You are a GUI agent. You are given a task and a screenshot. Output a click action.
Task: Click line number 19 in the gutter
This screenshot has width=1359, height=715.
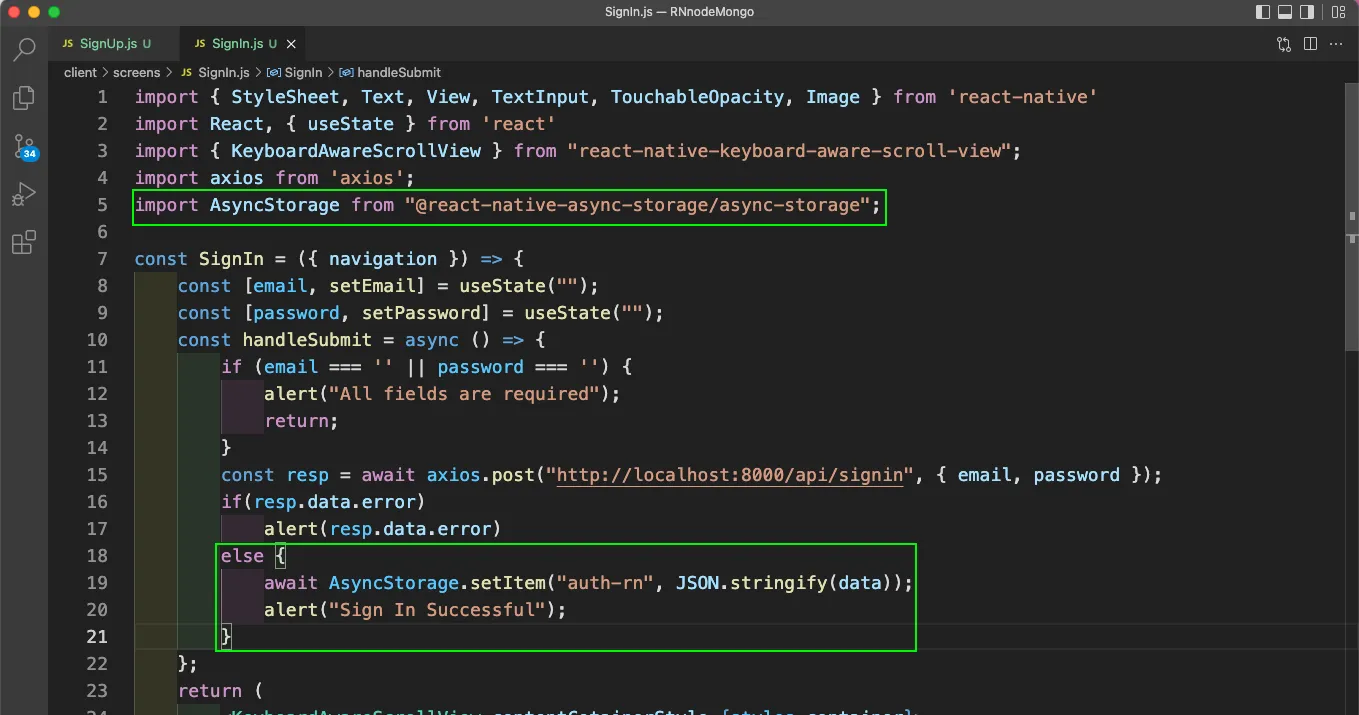coord(97,583)
